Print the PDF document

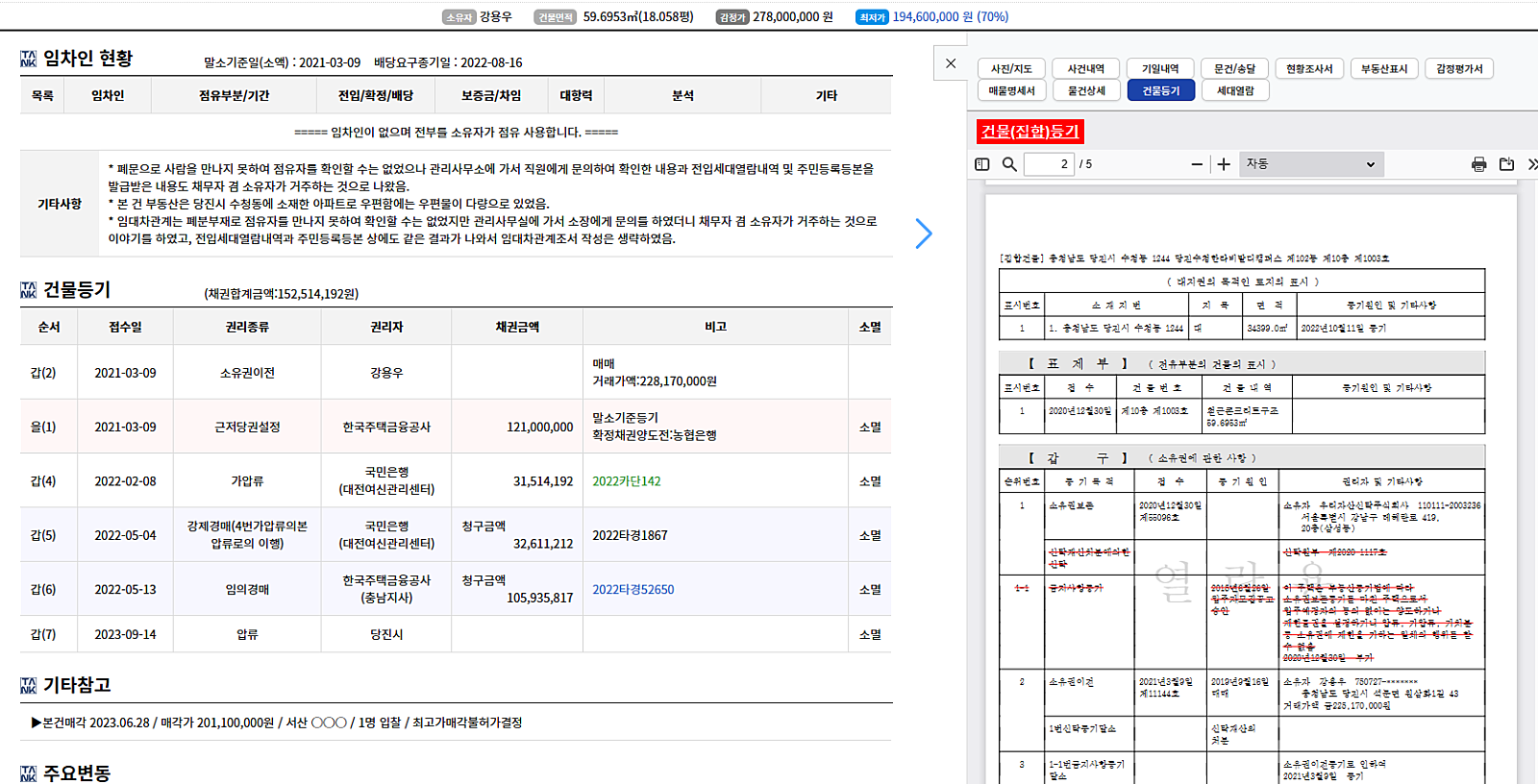(1478, 164)
